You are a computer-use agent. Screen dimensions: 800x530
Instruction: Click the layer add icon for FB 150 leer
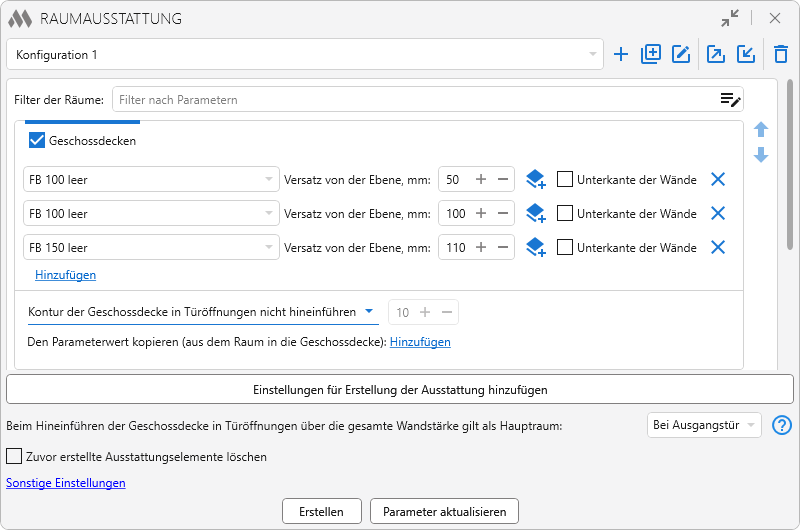pos(536,248)
